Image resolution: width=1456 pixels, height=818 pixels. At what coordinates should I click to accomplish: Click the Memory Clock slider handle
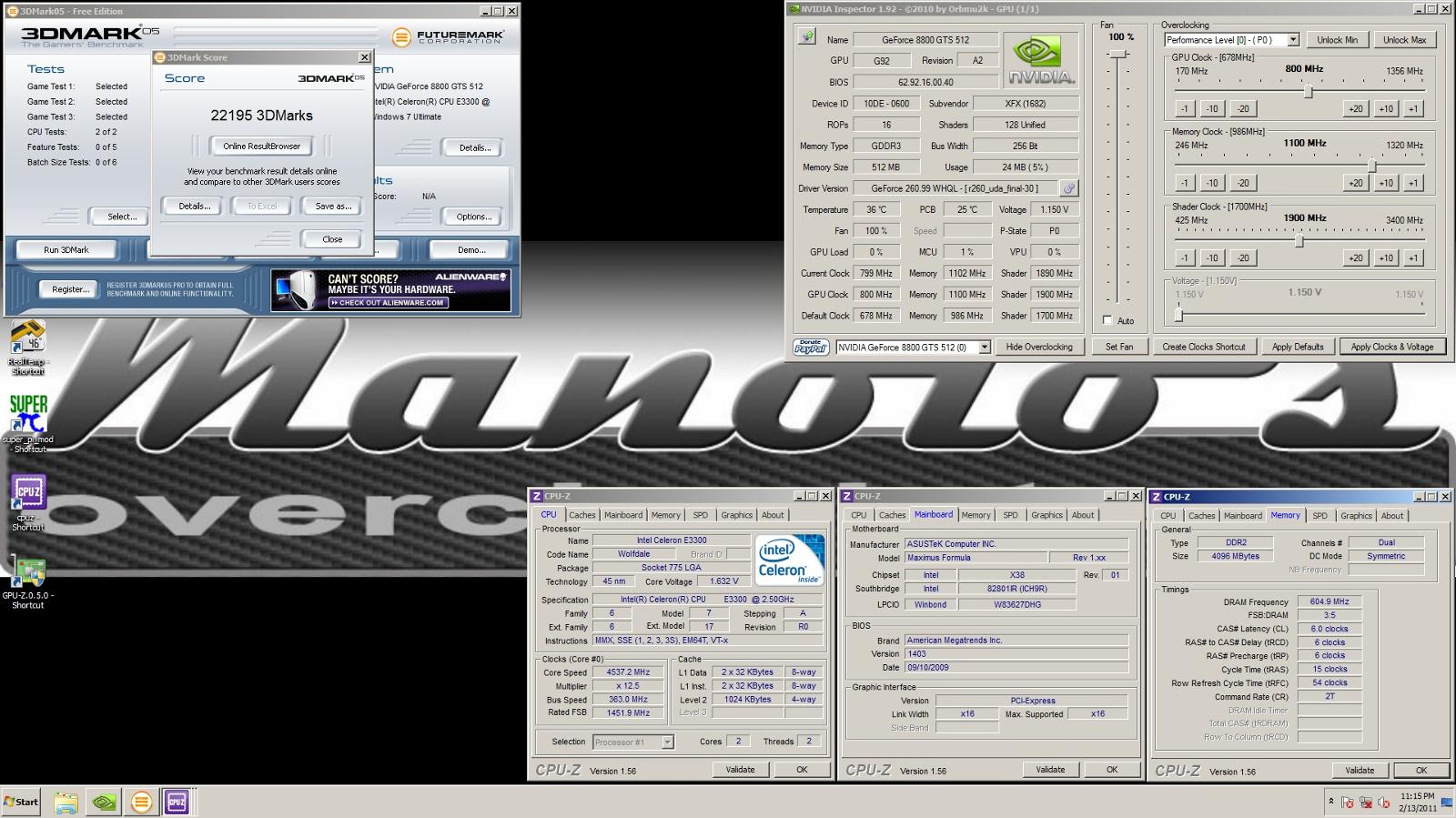click(1371, 166)
